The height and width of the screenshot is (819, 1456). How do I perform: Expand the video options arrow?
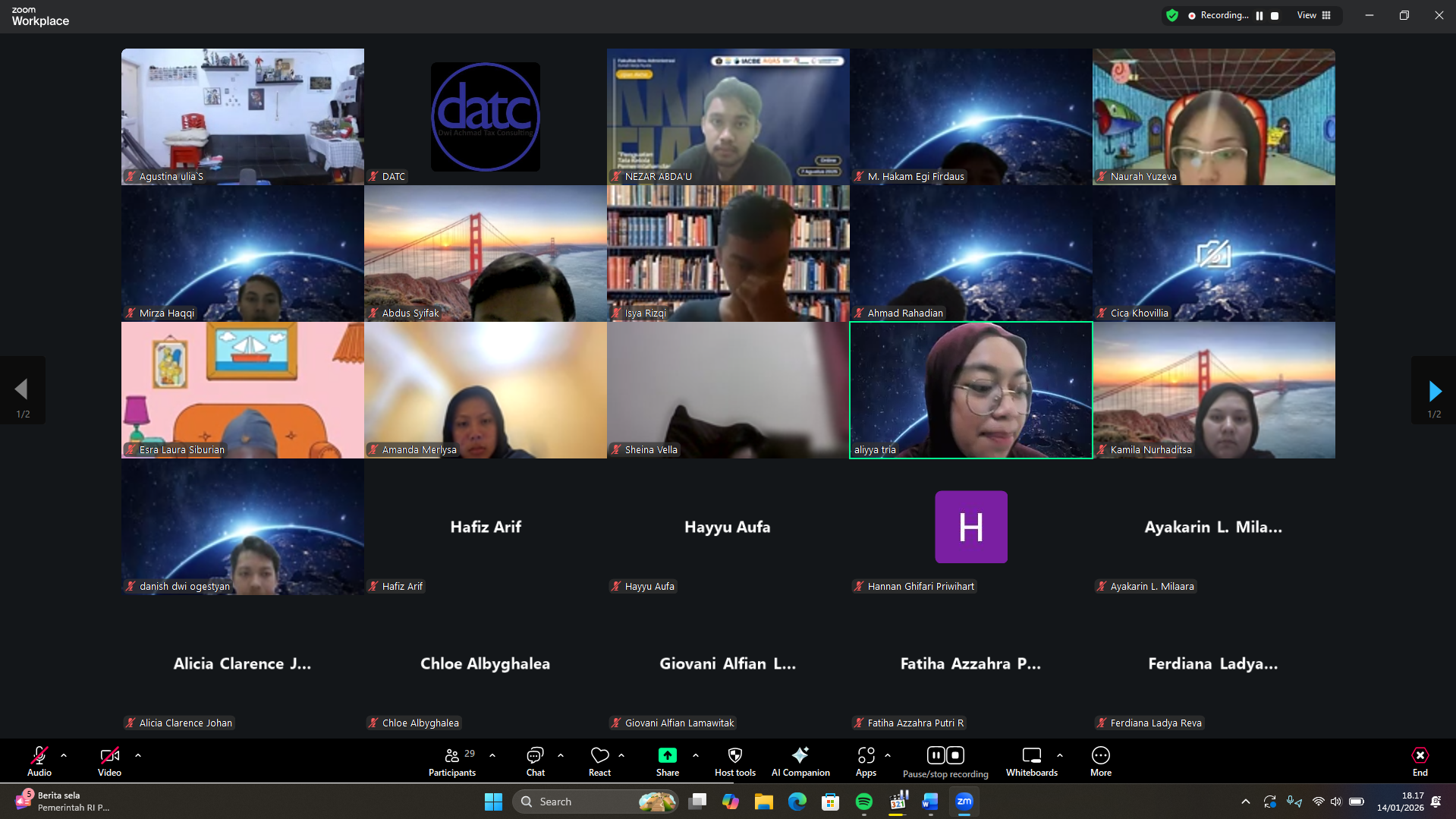138,755
